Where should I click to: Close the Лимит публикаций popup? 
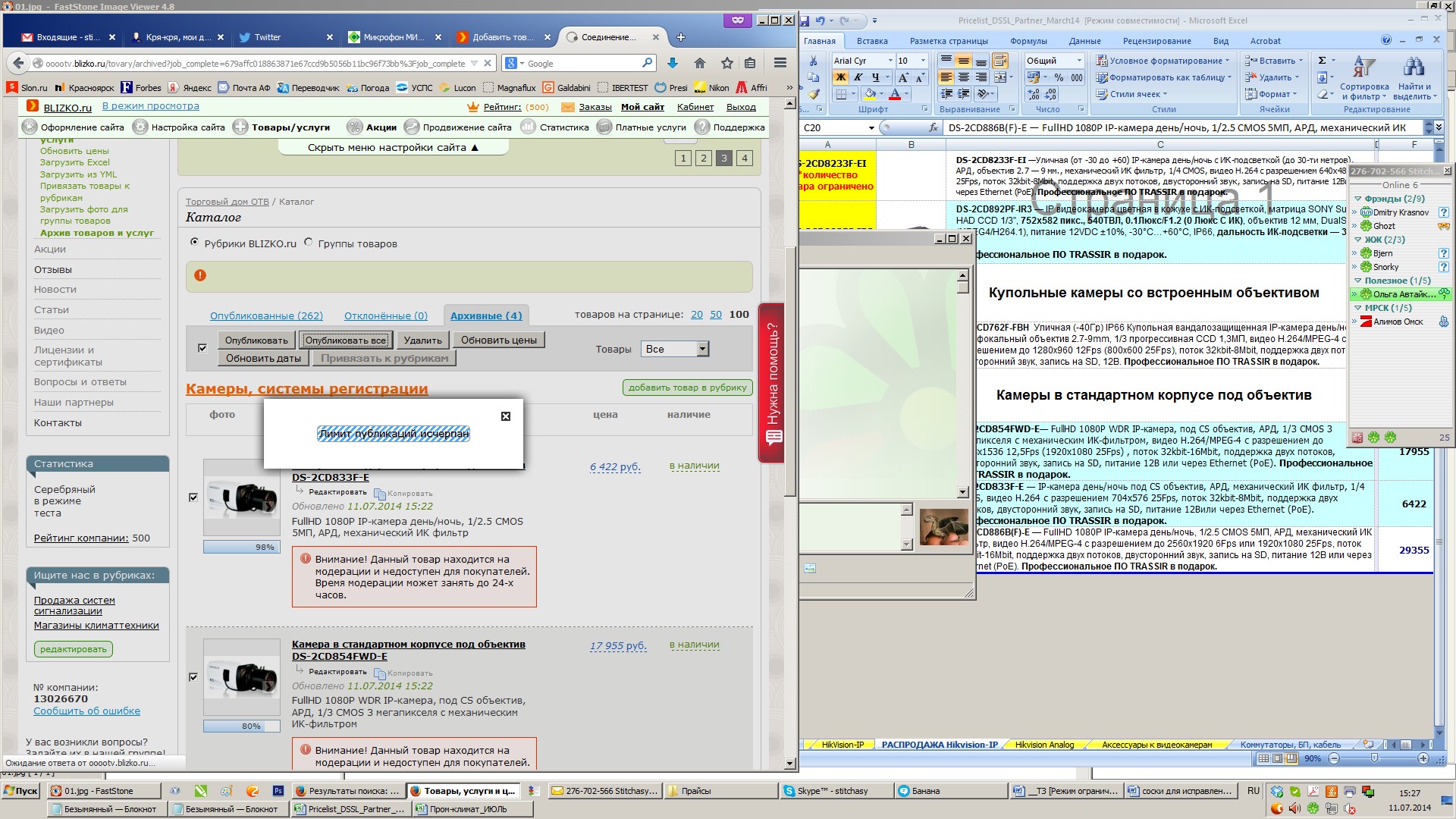pyautogui.click(x=506, y=416)
